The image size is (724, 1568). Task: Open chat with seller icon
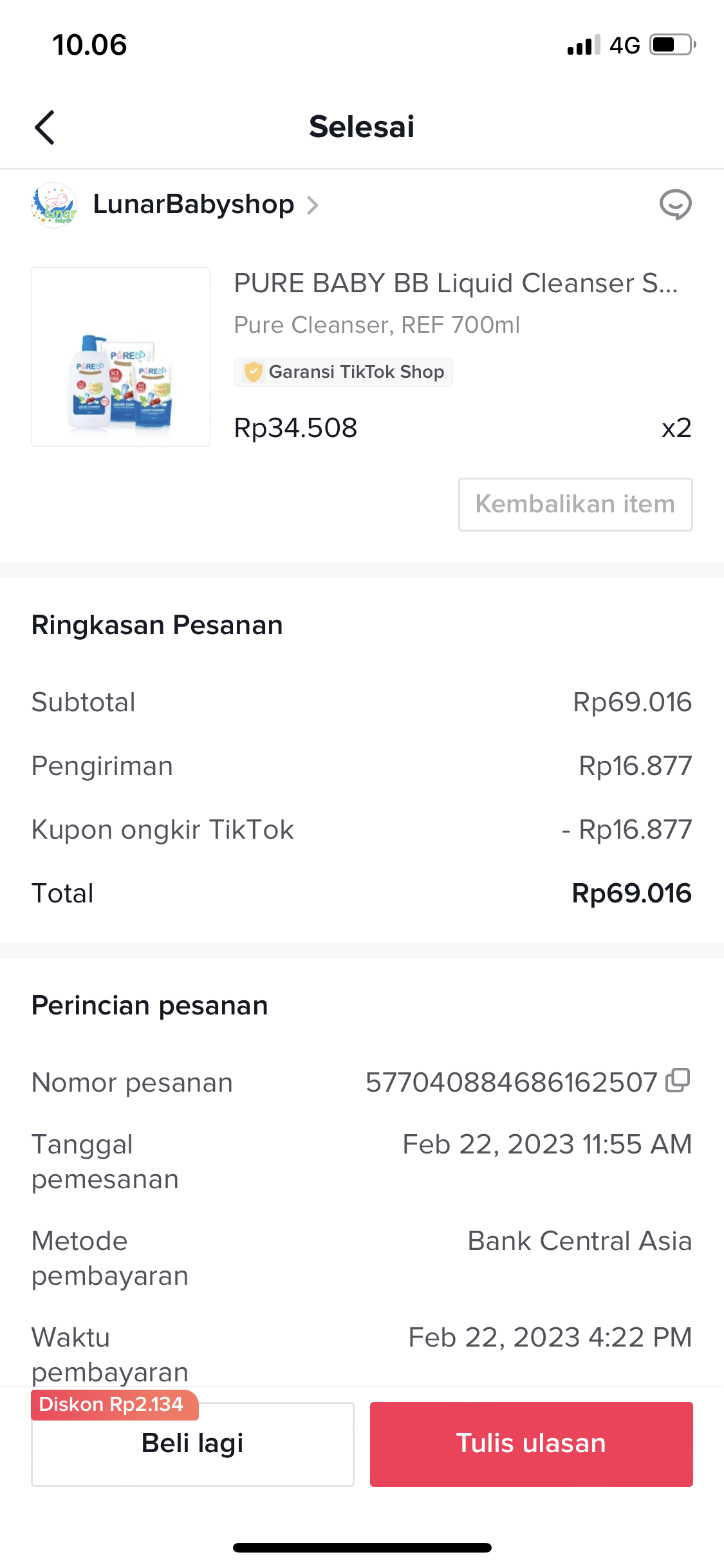point(675,205)
